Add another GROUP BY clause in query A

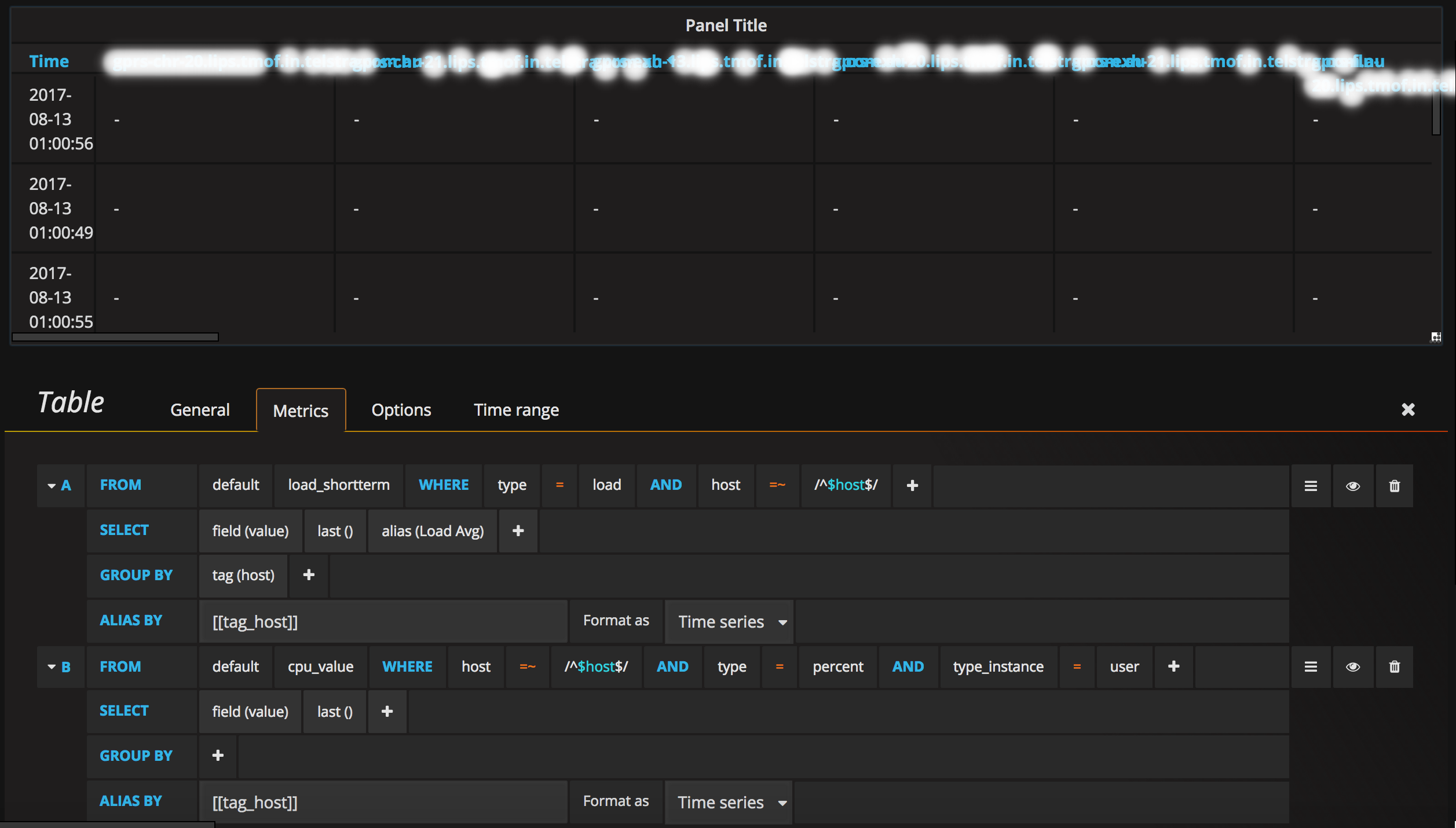click(309, 575)
